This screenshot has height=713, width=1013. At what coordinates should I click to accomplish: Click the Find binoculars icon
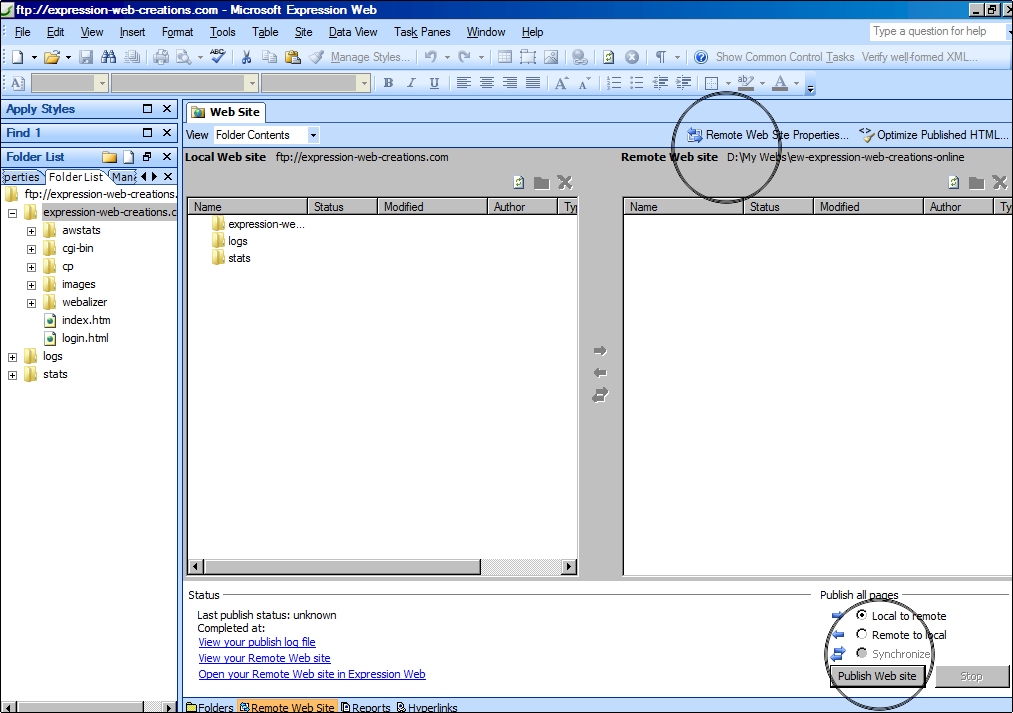[109, 57]
